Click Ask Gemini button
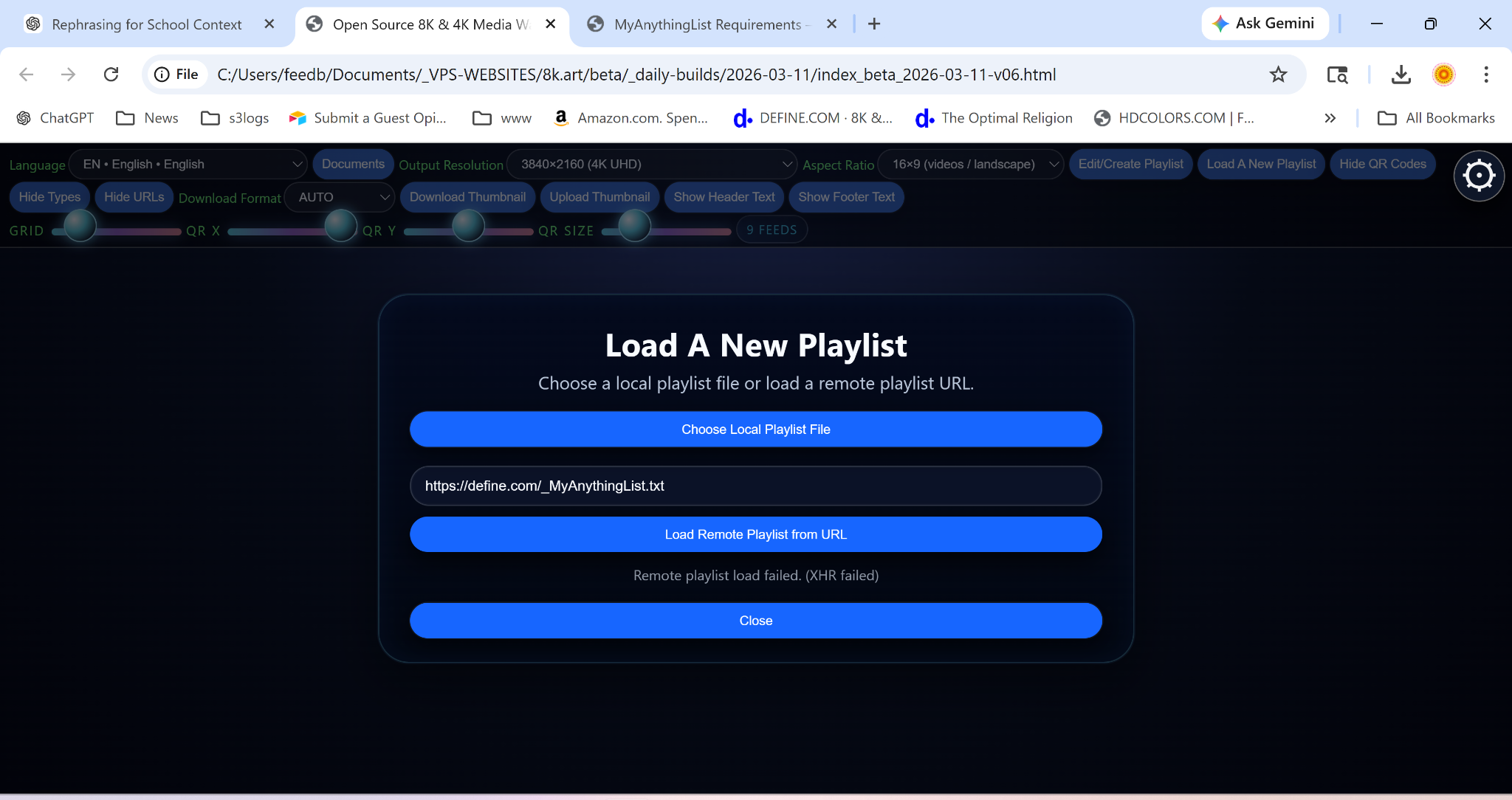This screenshot has height=800, width=1512. pyautogui.click(x=1265, y=24)
